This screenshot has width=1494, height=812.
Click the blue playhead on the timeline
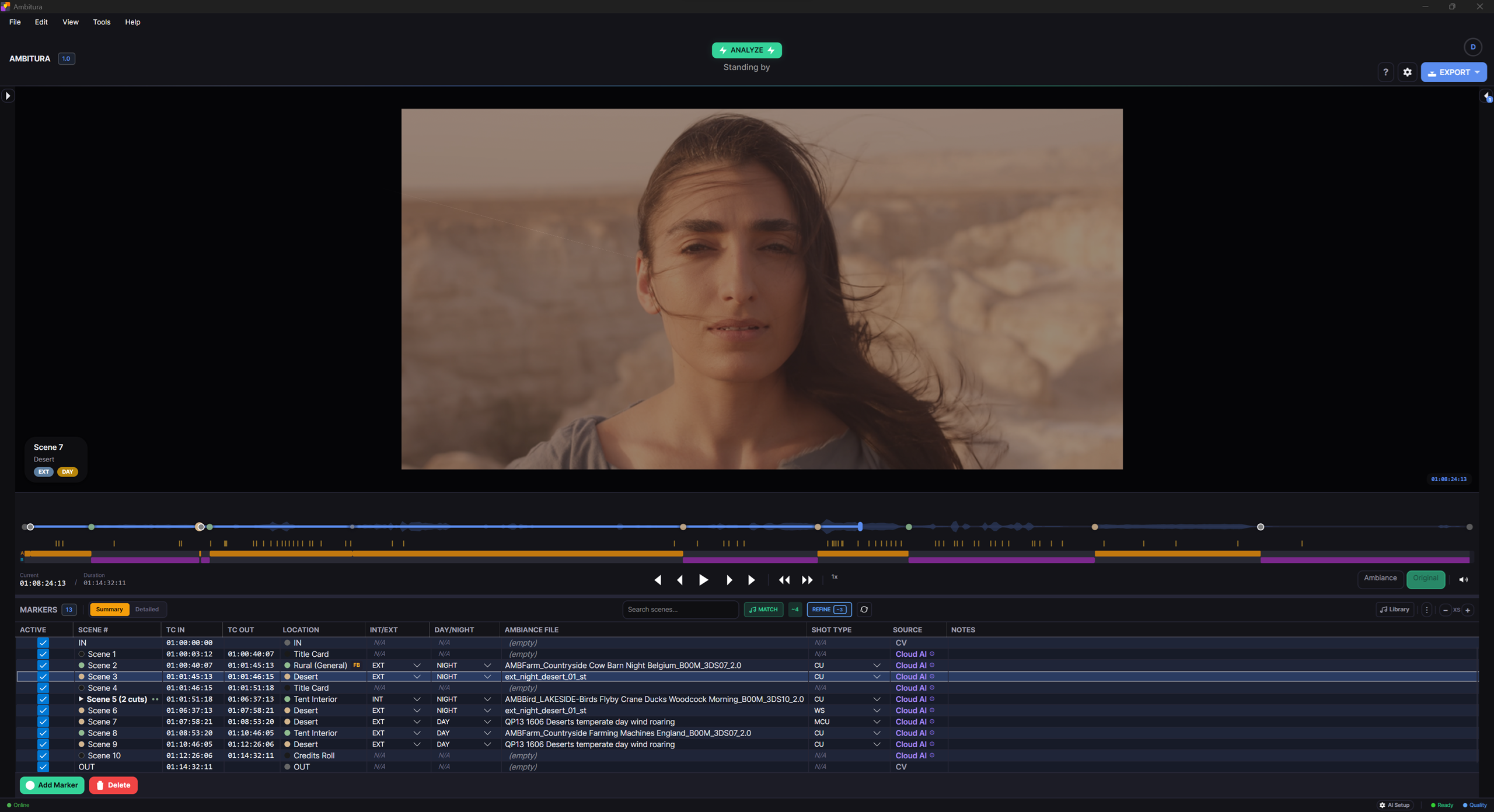click(860, 527)
